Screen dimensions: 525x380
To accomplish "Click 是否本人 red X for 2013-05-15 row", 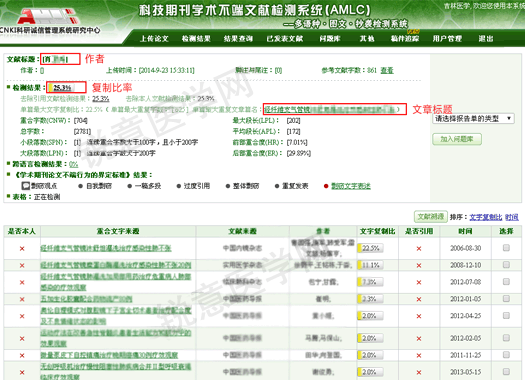I will tap(22, 372).
